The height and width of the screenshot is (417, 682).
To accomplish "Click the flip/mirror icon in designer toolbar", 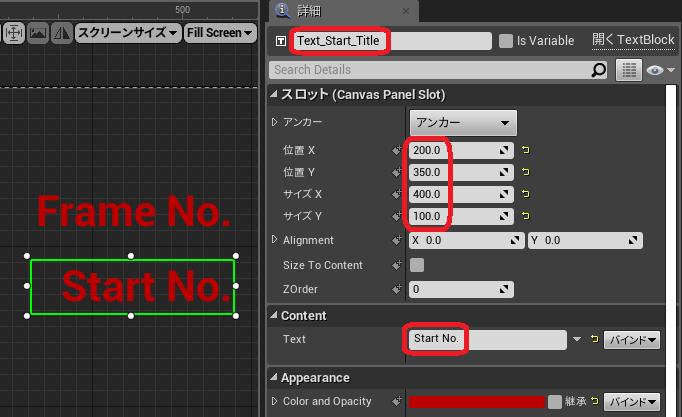I will pos(61,33).
